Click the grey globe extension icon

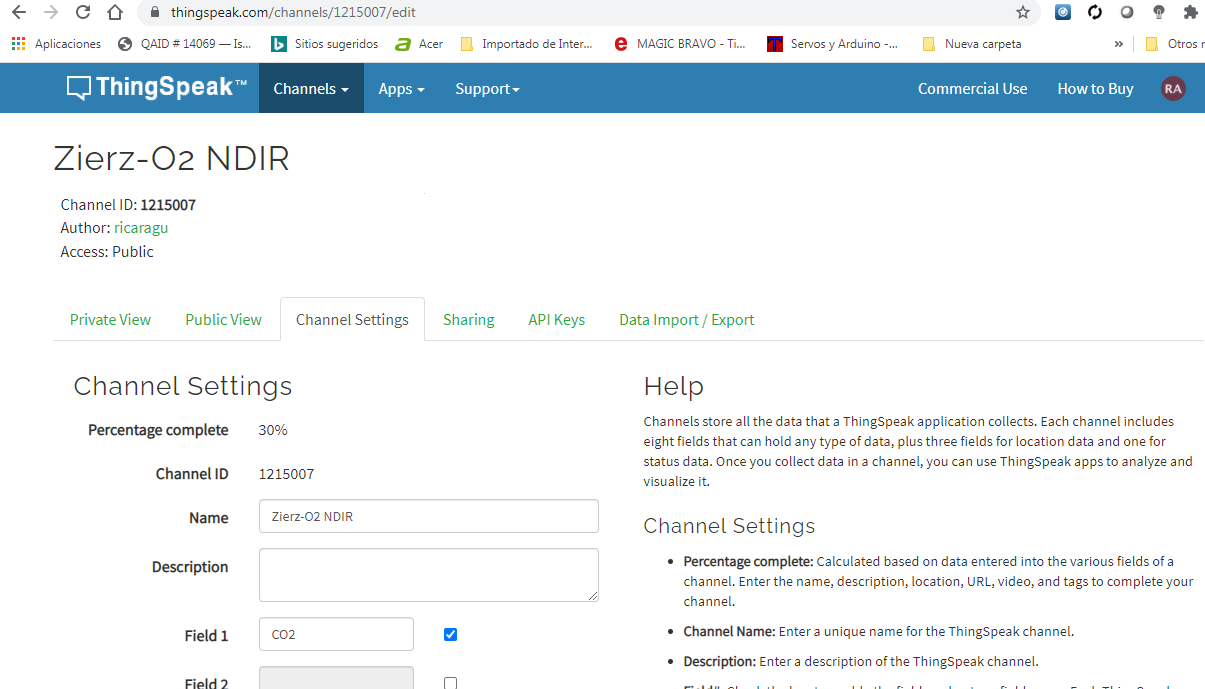(x=1127, y=12)
